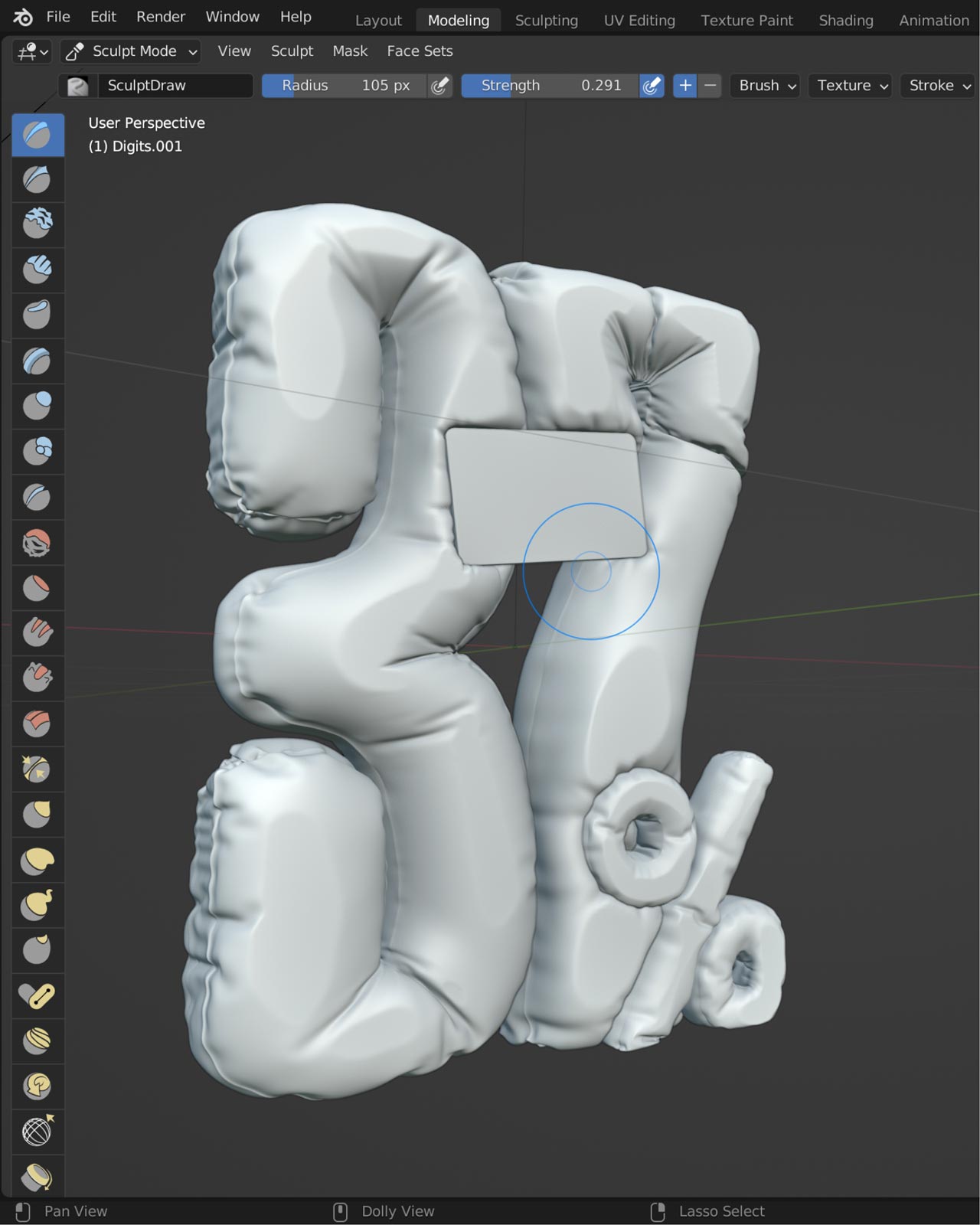Switch brush direction to Subtract
The image size is (980, 1225).
pos(710,86)
